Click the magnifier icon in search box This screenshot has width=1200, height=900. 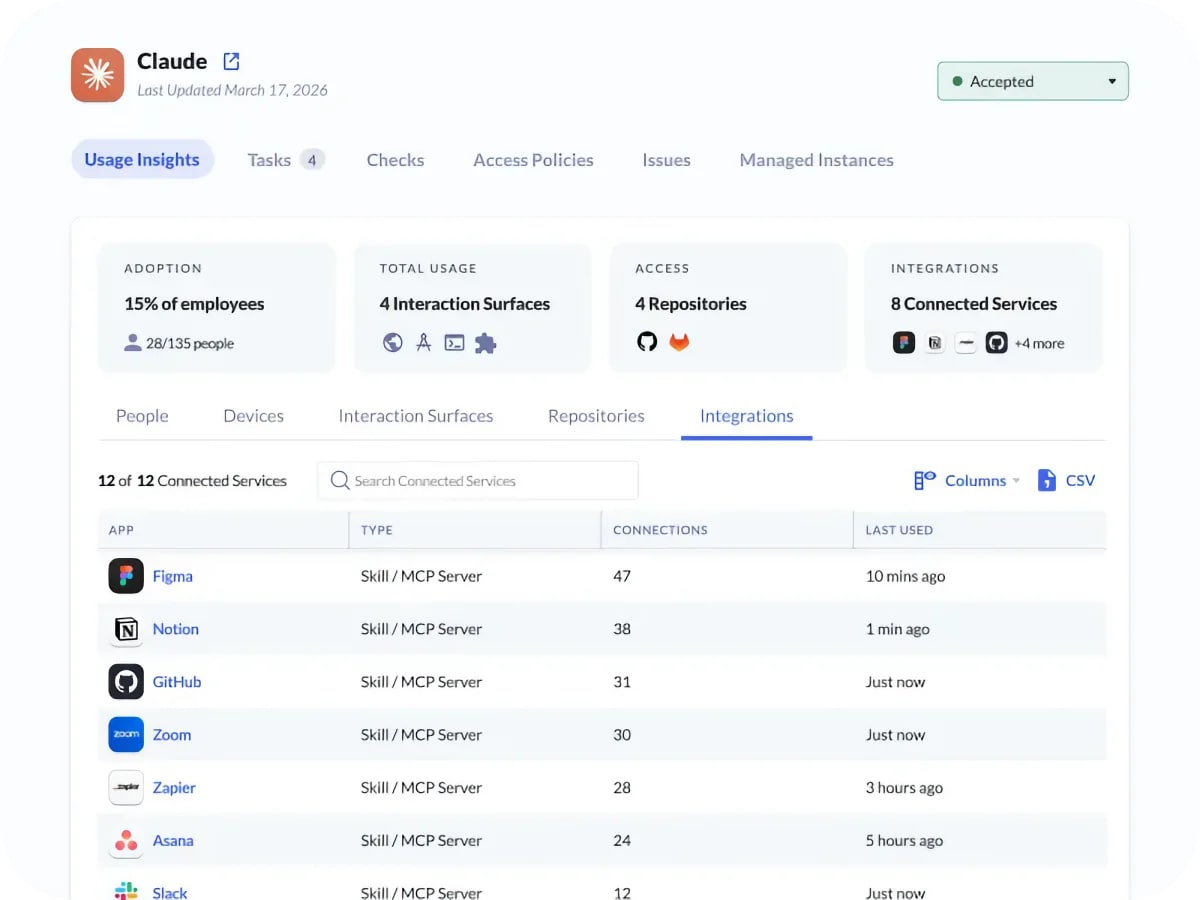tap(340, 481)
